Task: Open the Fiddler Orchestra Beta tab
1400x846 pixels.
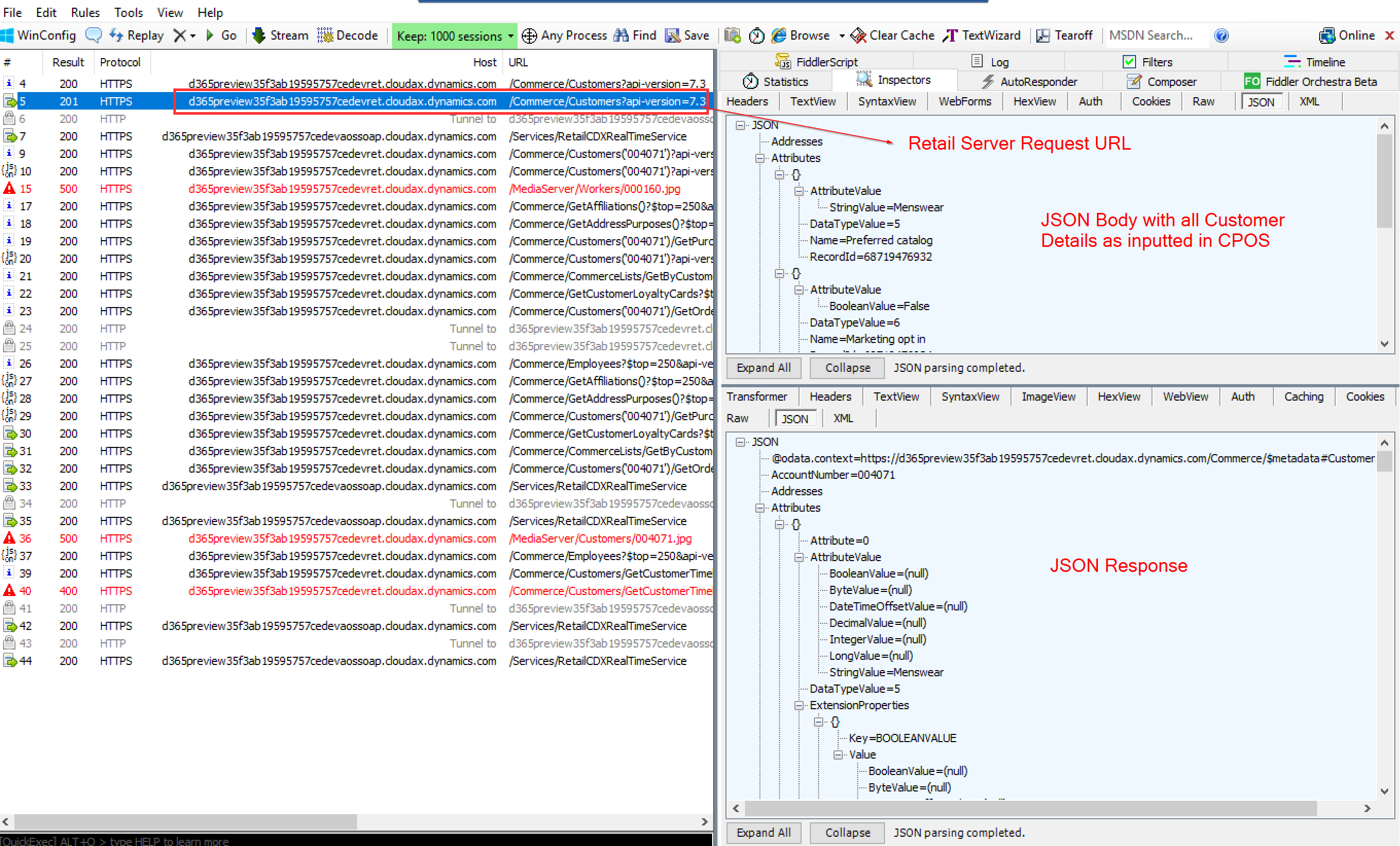Action: (x=1310, y=82)
